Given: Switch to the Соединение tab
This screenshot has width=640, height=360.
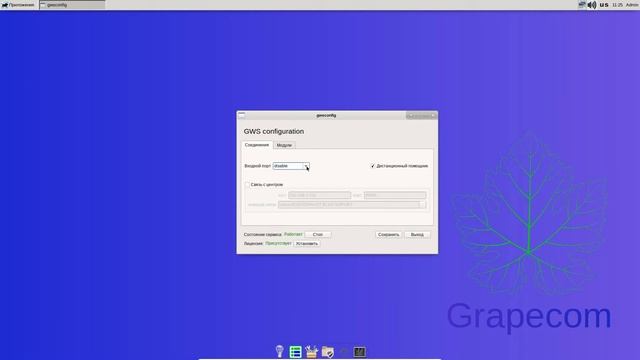Looking at the screenshot, I should point(257,145).
